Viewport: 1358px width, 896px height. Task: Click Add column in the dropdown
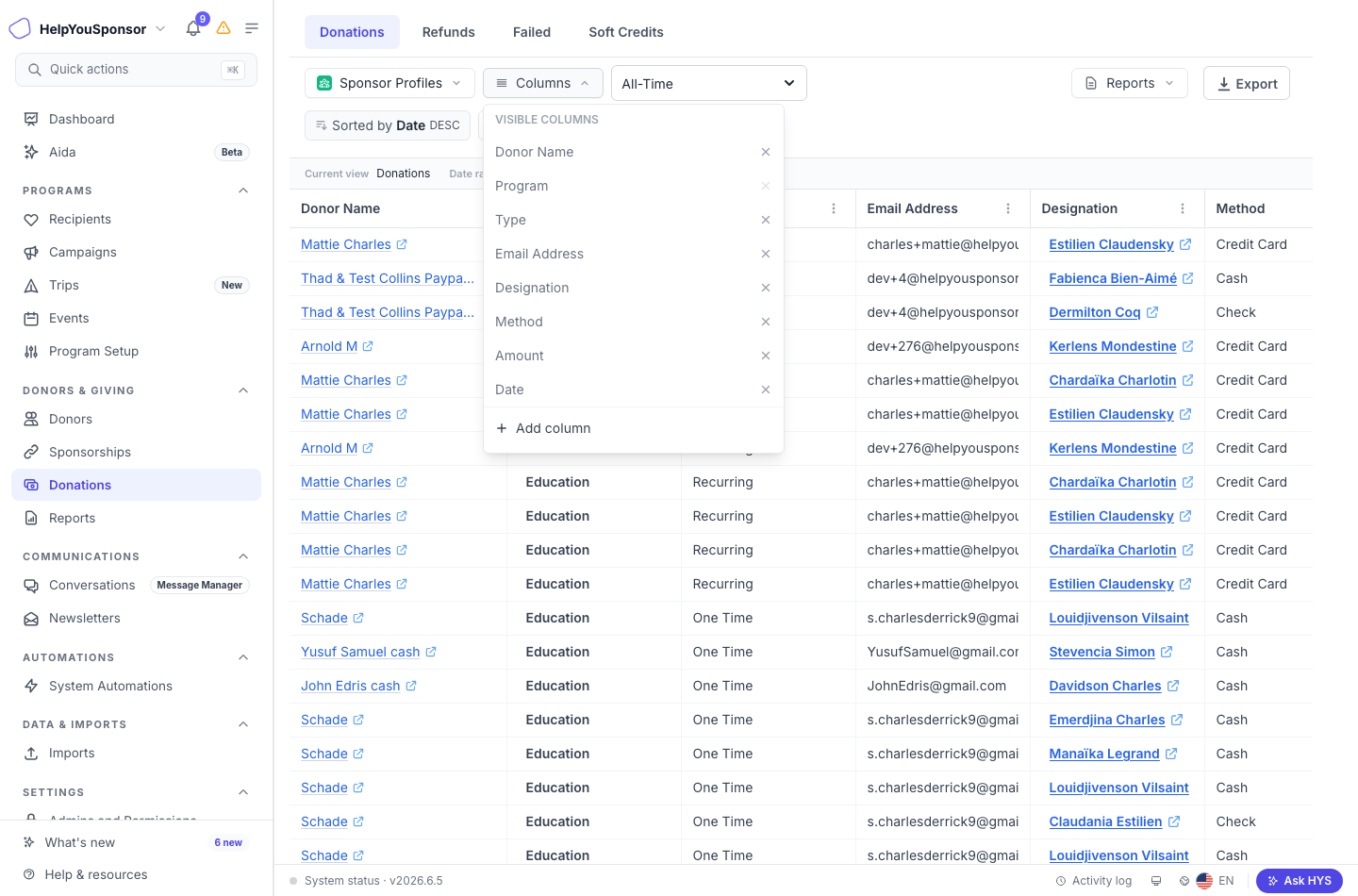(x=543, y=428)
